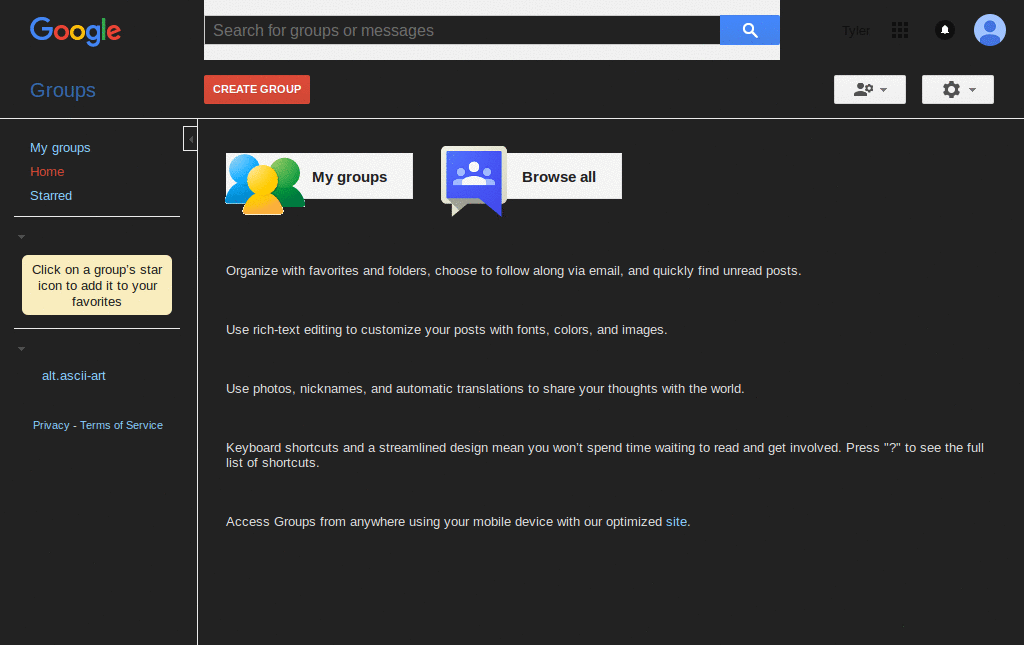Click the Tyler username text

click(856, 31)
